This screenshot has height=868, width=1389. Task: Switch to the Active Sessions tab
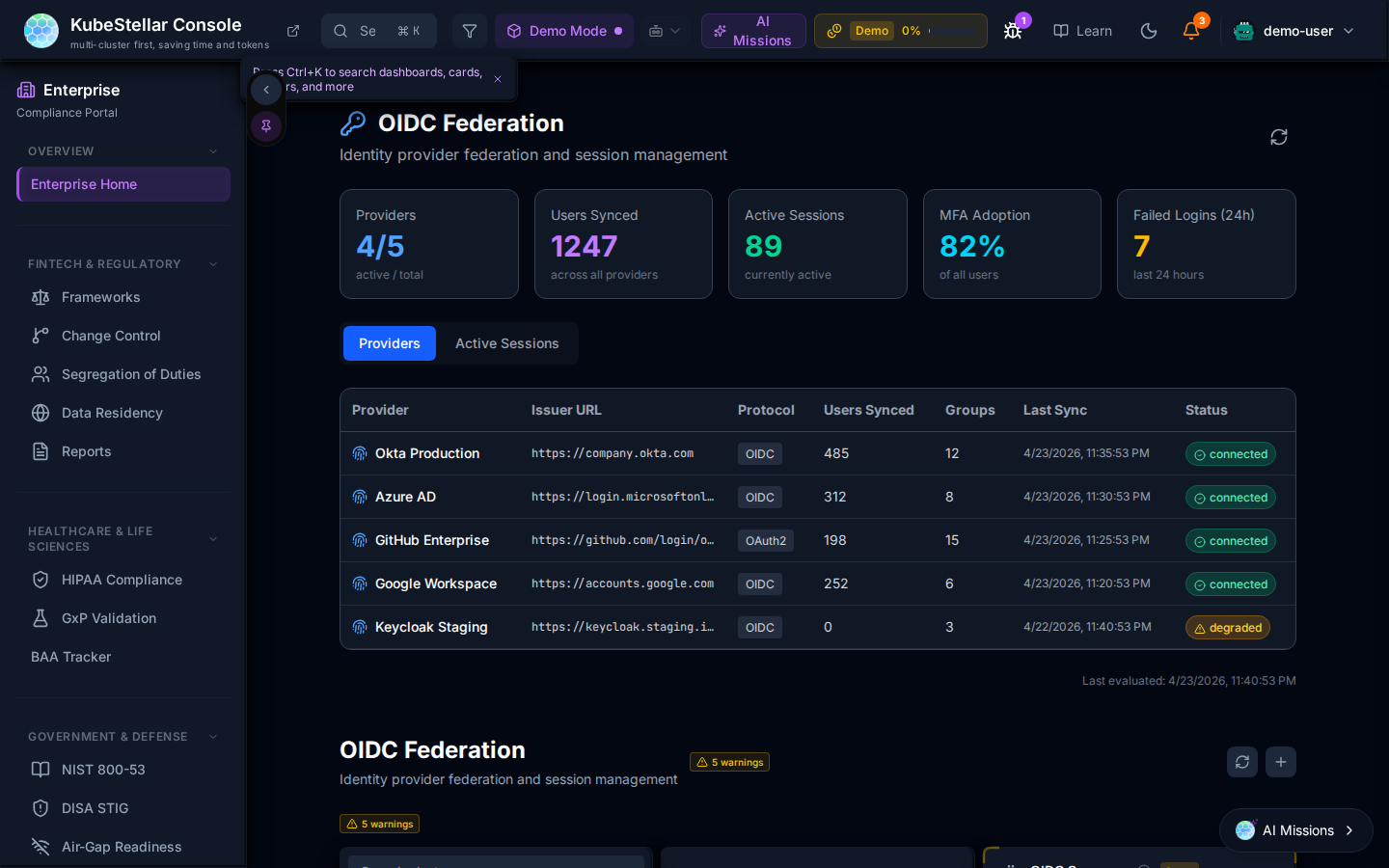(x=506, y=343)
